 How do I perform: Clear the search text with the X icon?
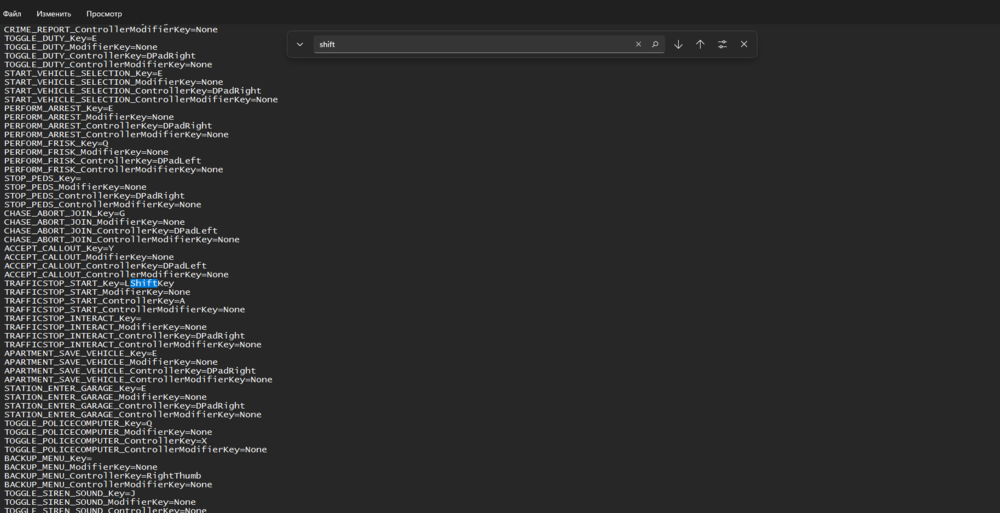pyautogui.click(x=638, y=44)
